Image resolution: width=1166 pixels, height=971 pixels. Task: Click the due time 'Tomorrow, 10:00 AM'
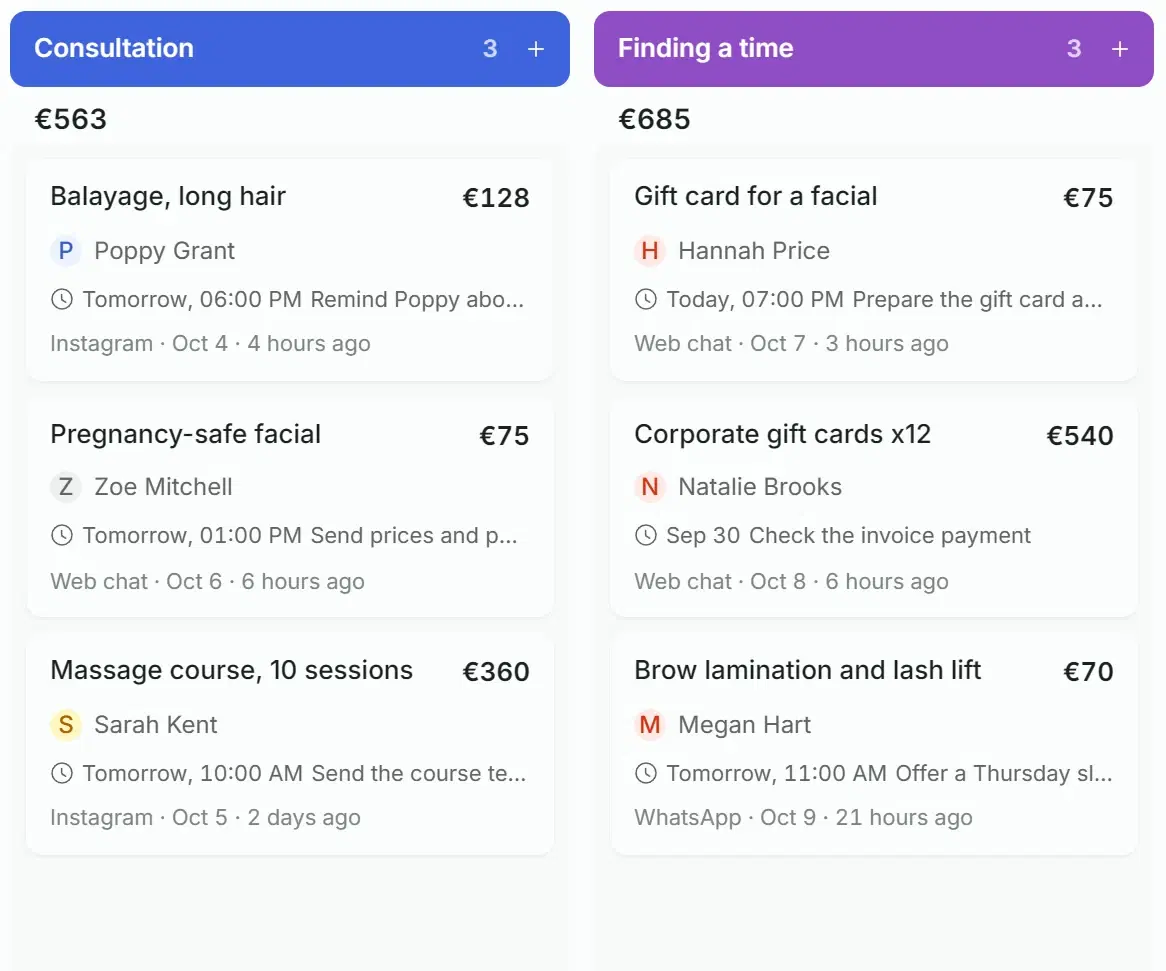point(193,773)
